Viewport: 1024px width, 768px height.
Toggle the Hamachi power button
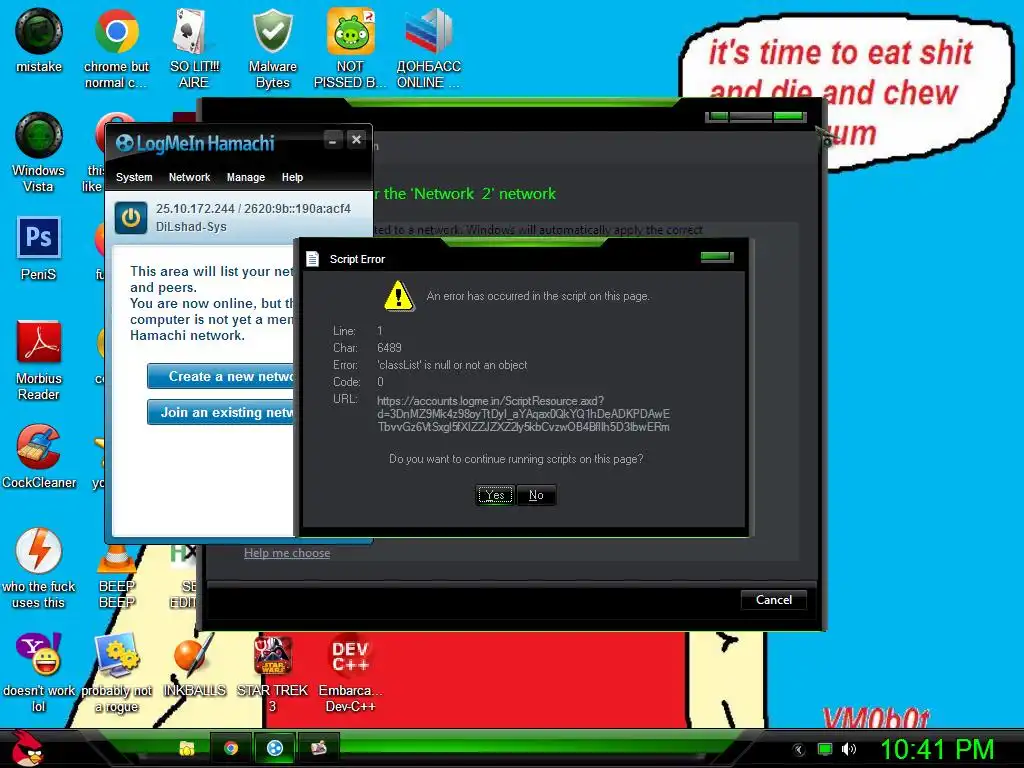tap(131, 217)
